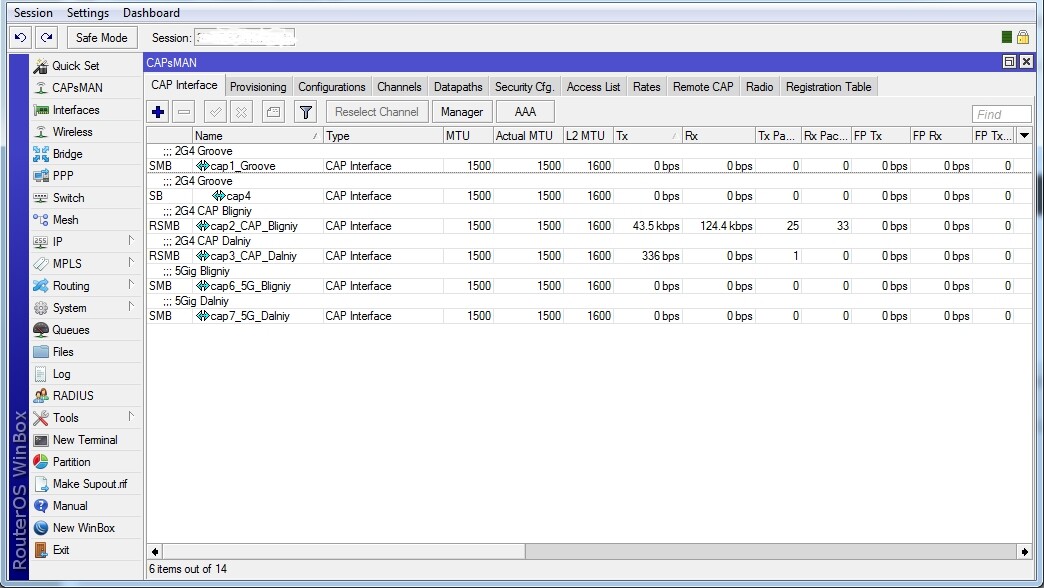
Task: Select the cap7_5G_Dalniy row
Action: tap(589, 316)
